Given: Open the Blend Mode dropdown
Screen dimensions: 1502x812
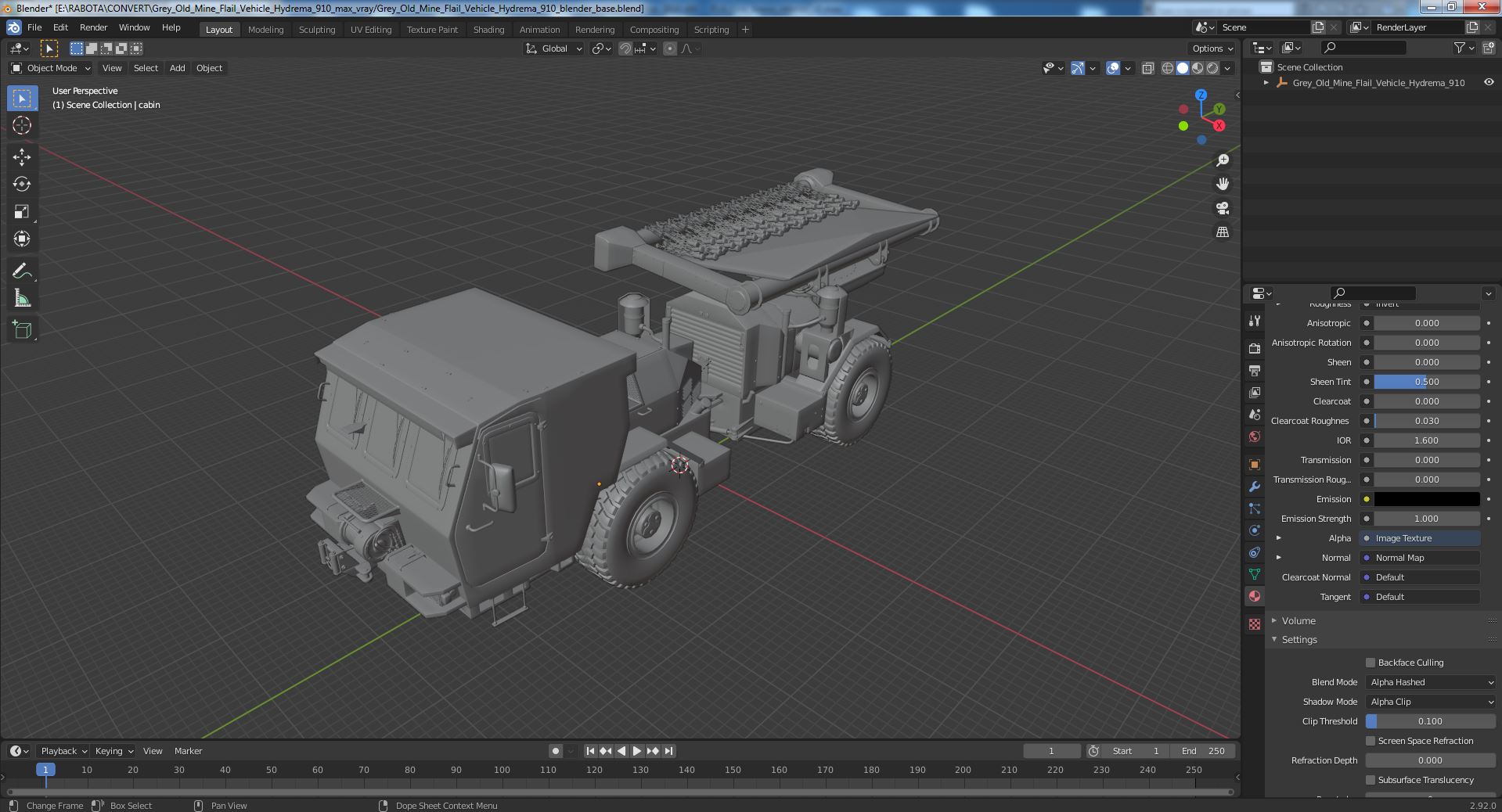Looking at the screenshot, I should coord(1431,682).
